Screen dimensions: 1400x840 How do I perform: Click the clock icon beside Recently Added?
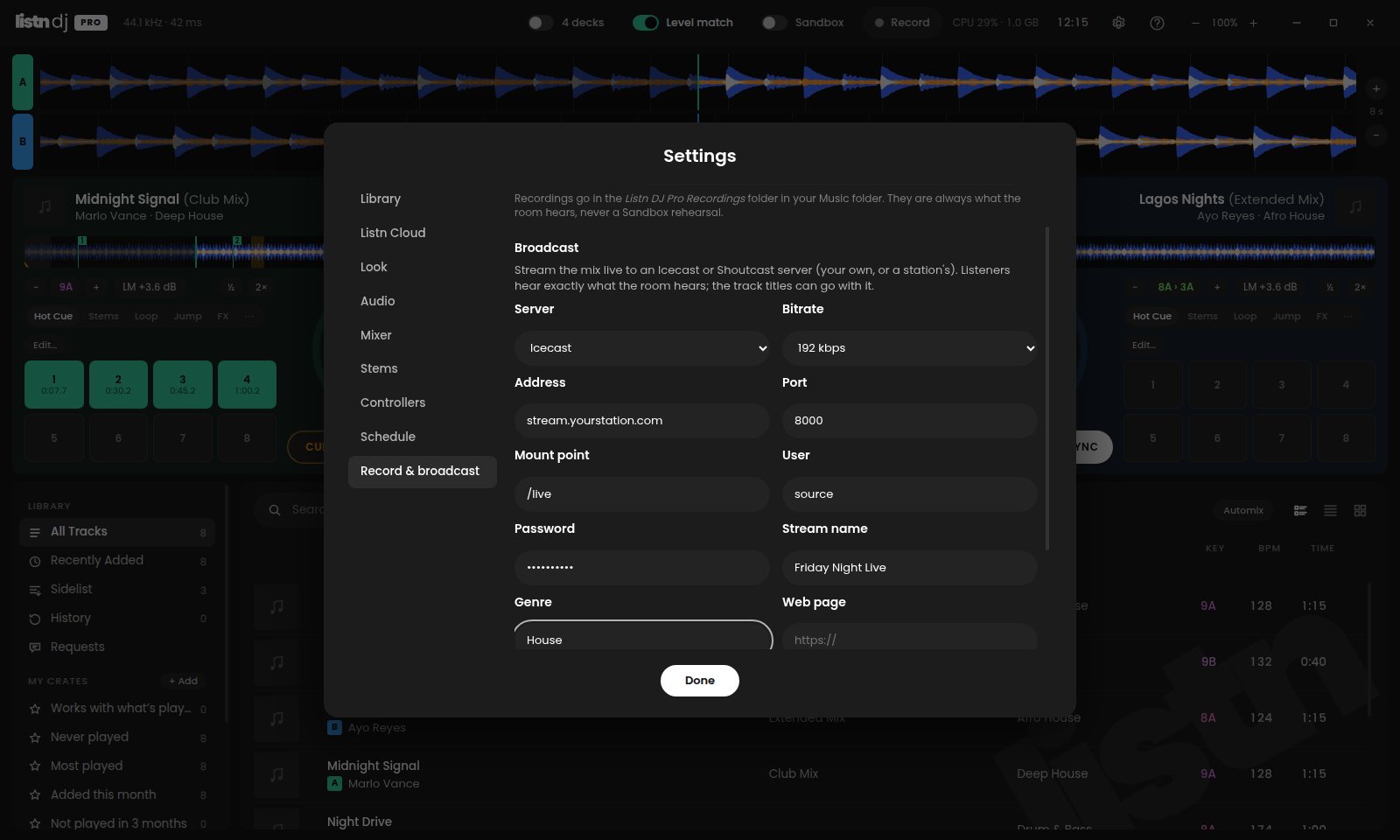click(x=35, y=561)
